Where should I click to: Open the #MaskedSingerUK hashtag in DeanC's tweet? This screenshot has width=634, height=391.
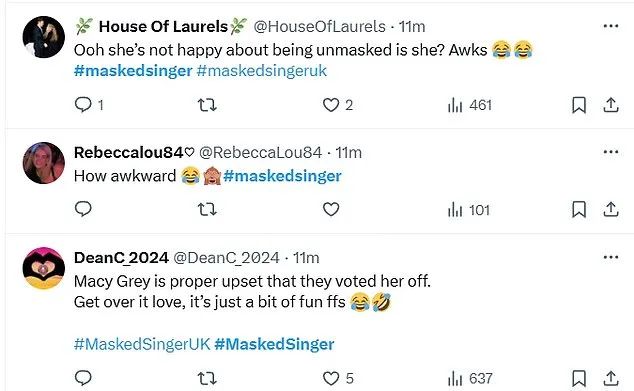point(142,344)
